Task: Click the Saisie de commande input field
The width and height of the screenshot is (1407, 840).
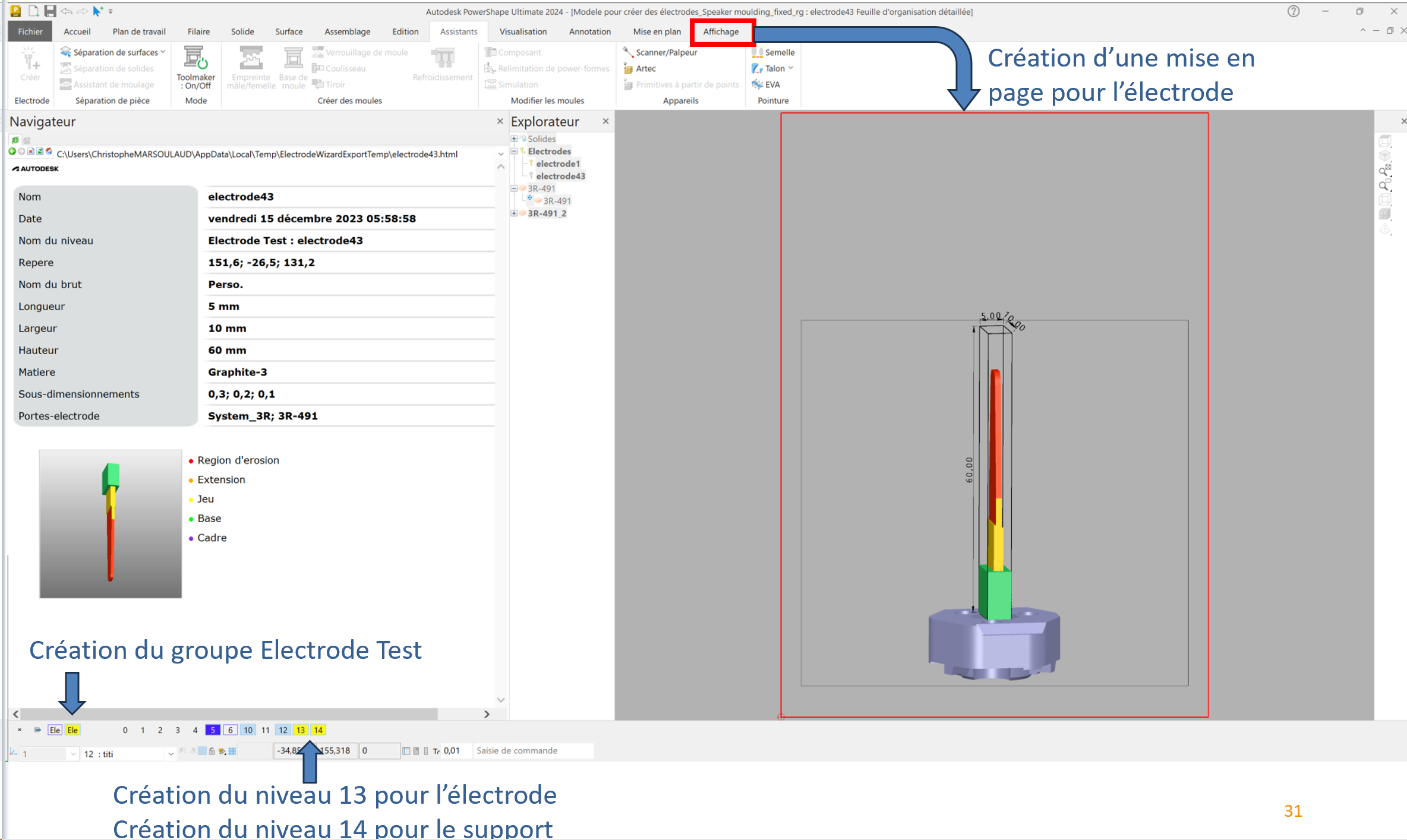Action: (x=533, y=751)
